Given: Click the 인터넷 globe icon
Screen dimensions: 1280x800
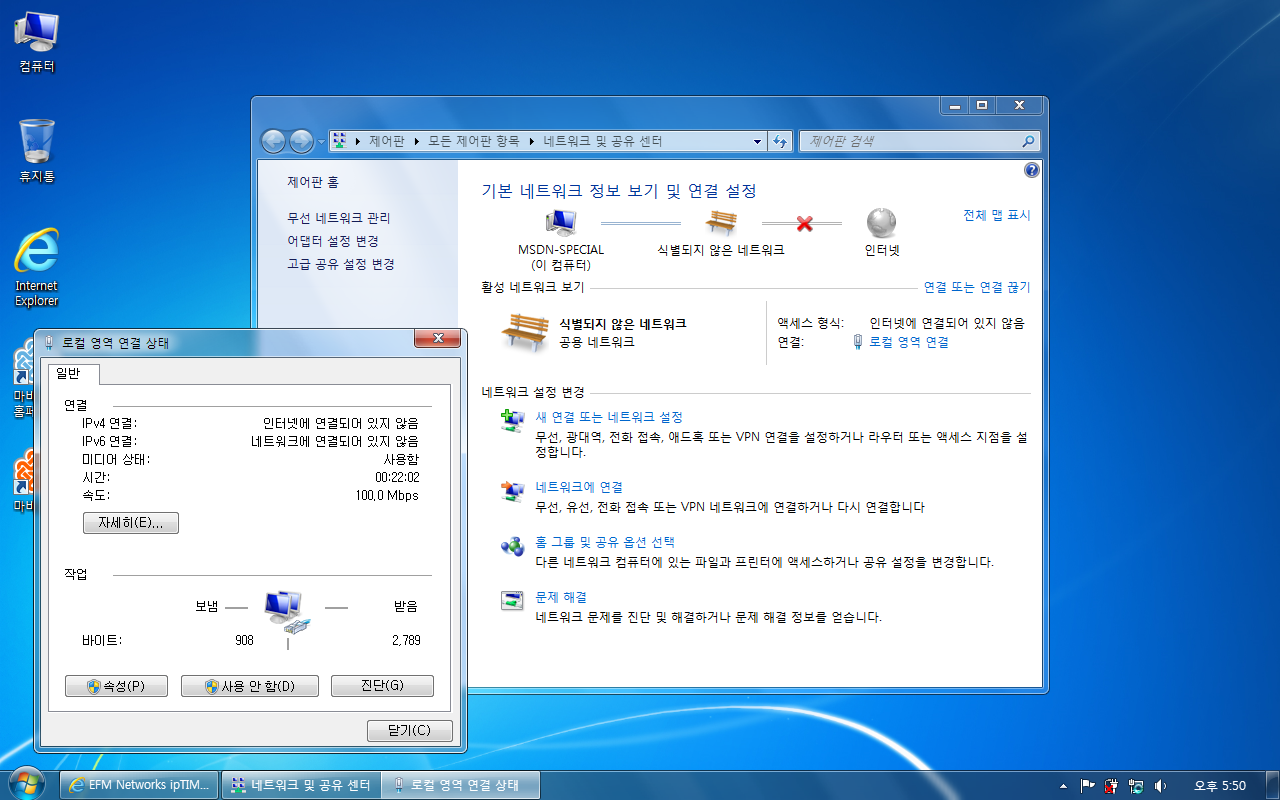Looking at the screenshot, I should [881, 222].
